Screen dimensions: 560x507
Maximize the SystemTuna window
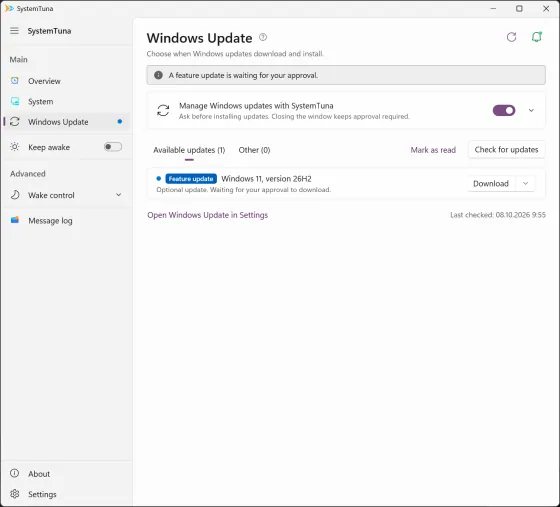point(519,8)
